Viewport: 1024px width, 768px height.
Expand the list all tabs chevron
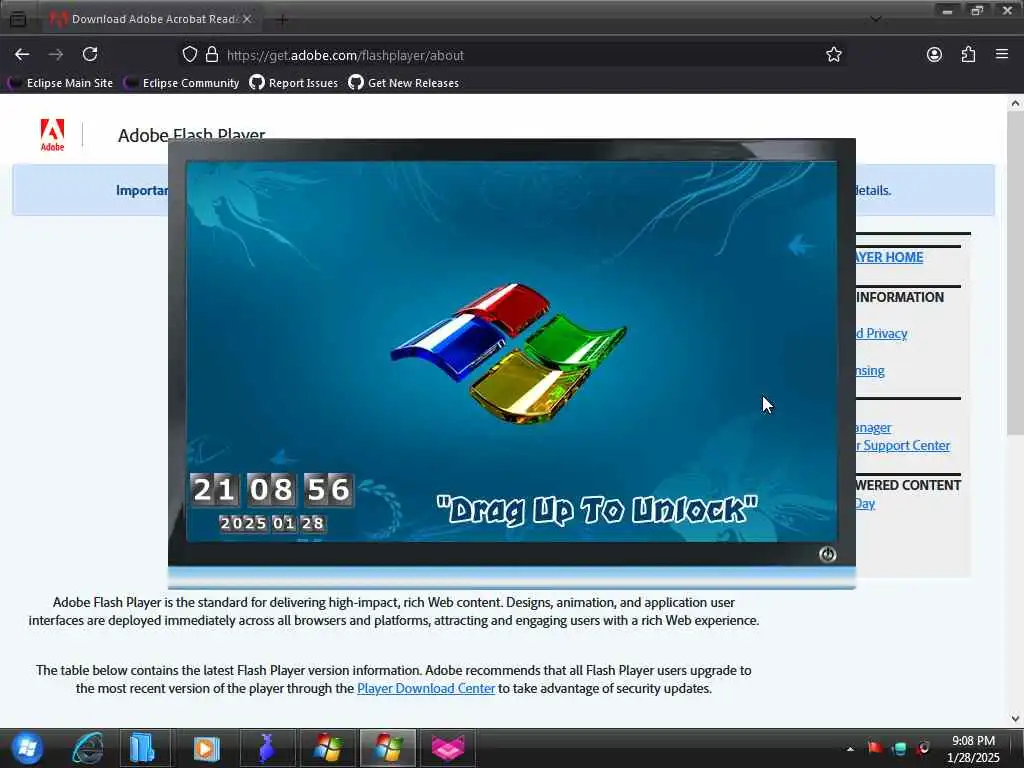(x=876, y=19)
